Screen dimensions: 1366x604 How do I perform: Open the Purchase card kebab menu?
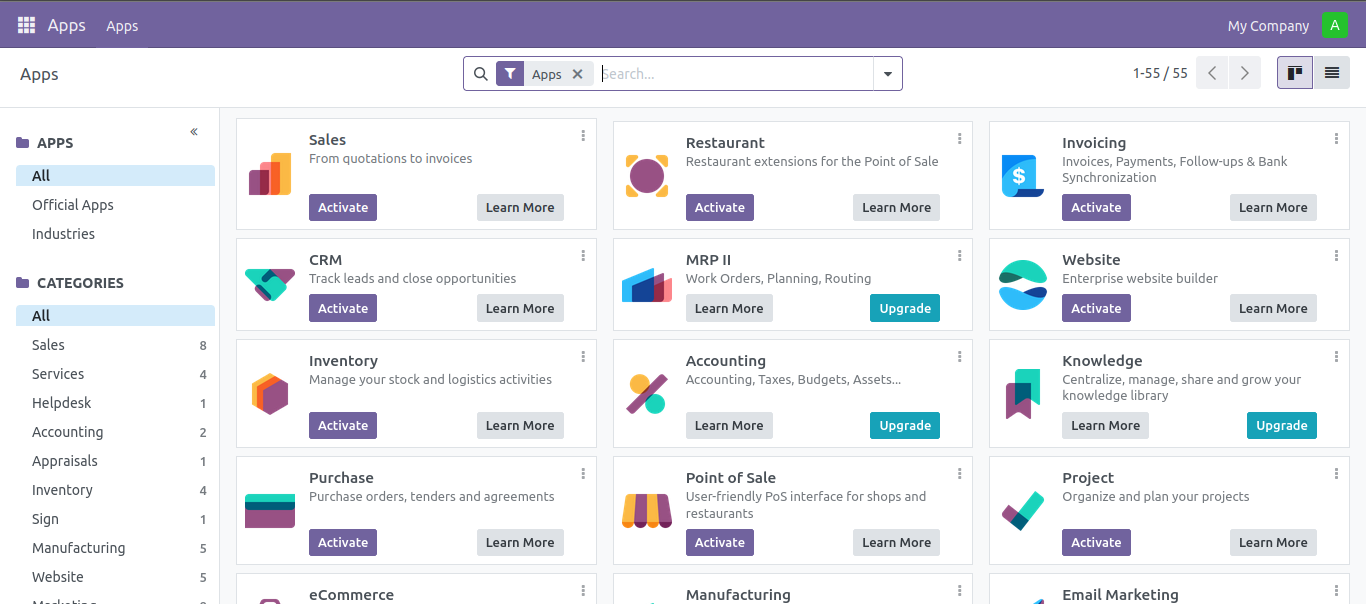coord(583,474)
